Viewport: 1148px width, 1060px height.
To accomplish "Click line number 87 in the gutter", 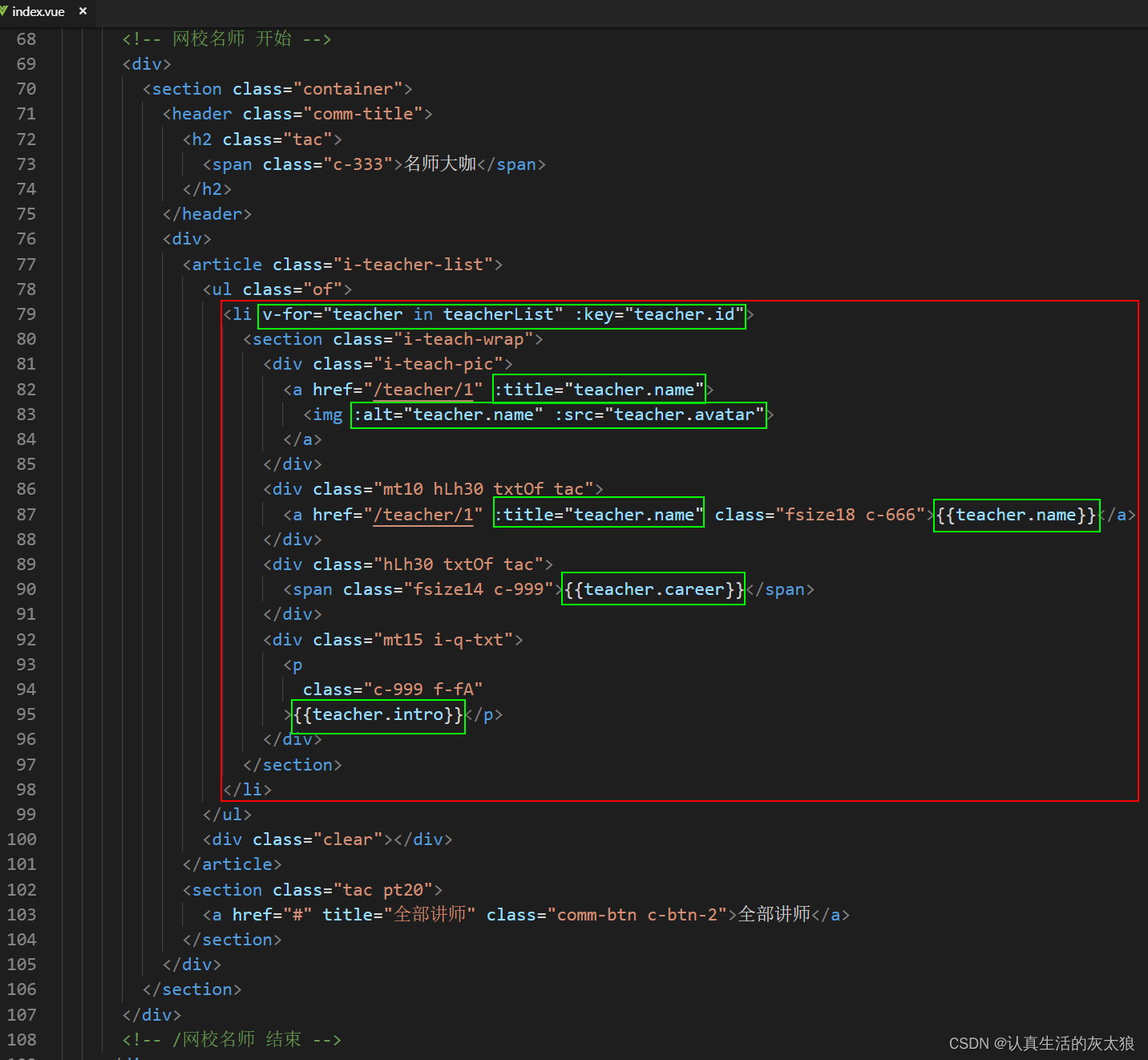I will click(x=26, y=515).
